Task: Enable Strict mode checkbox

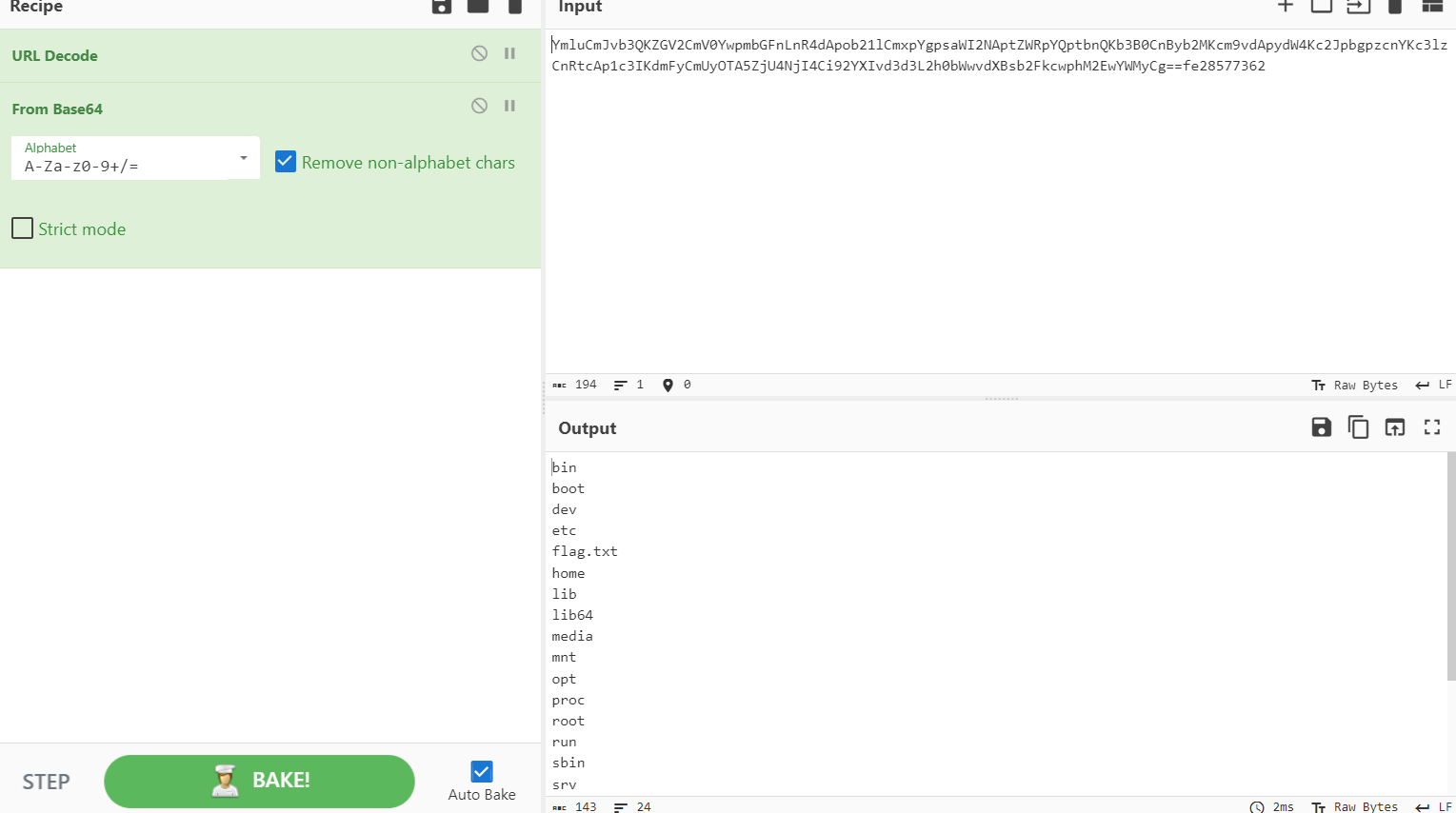Action: pyautogui.click(x=23, y=228)
